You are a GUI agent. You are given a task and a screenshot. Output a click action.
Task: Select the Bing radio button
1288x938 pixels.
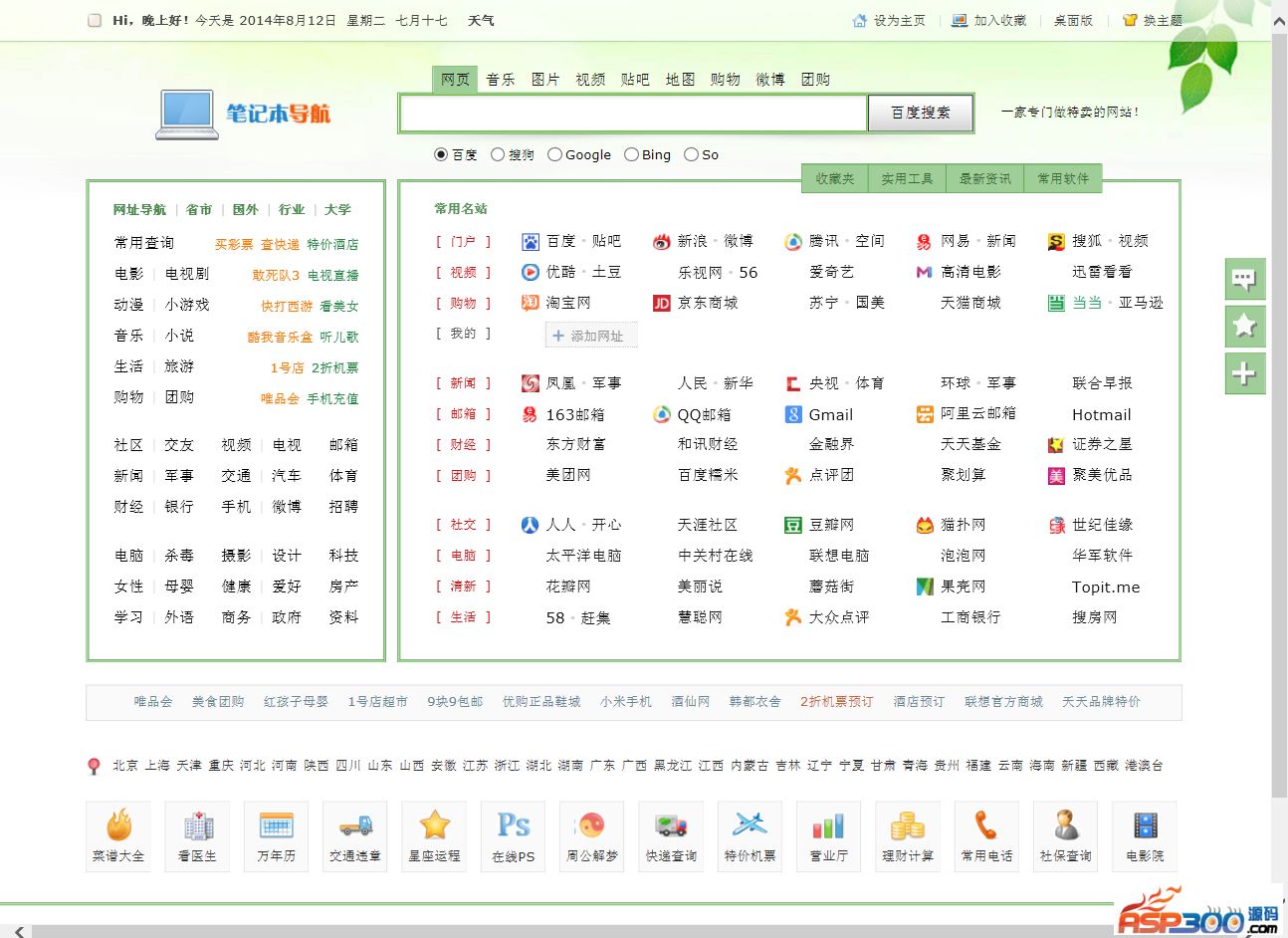pos(631,154)
